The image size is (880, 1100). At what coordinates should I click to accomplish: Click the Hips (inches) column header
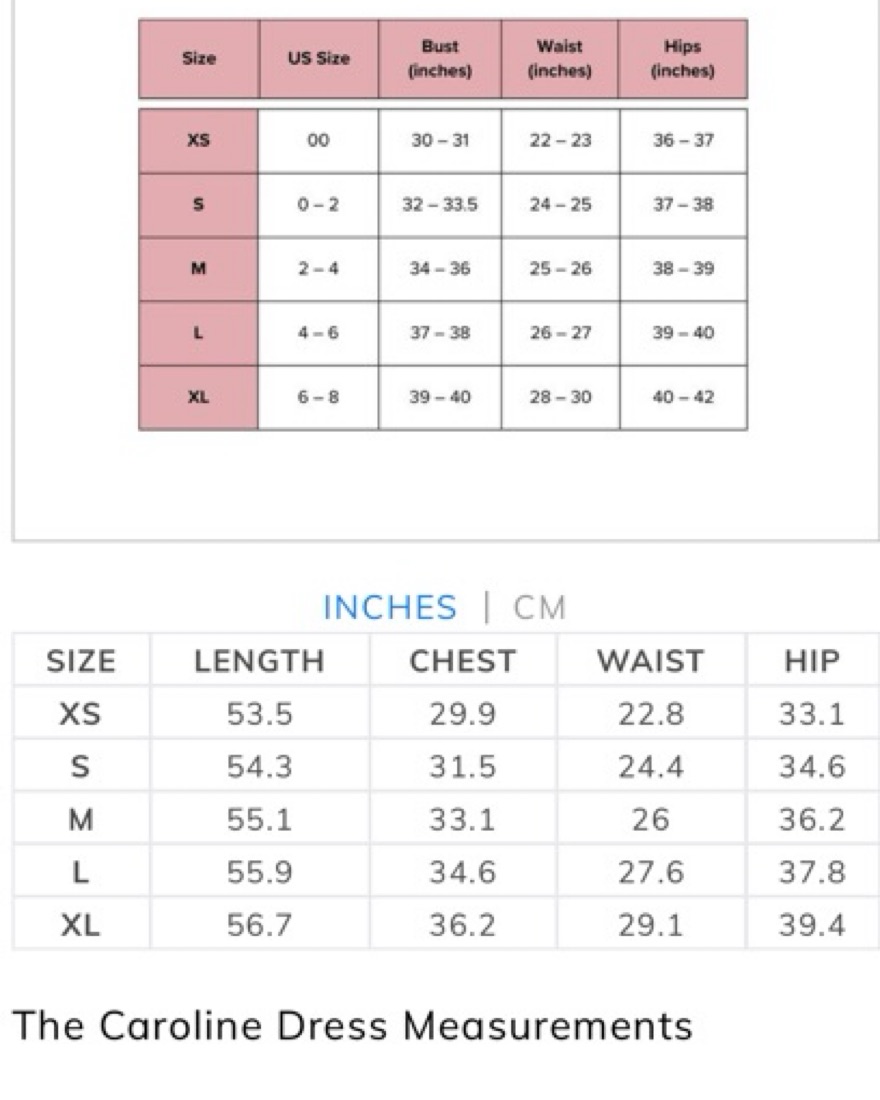tap(683, 59)
